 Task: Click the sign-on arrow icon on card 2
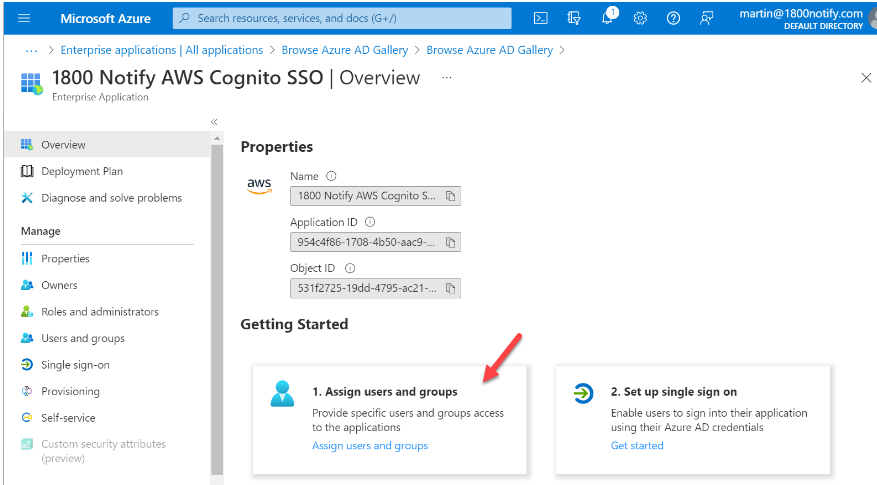[x=583, y=393]
